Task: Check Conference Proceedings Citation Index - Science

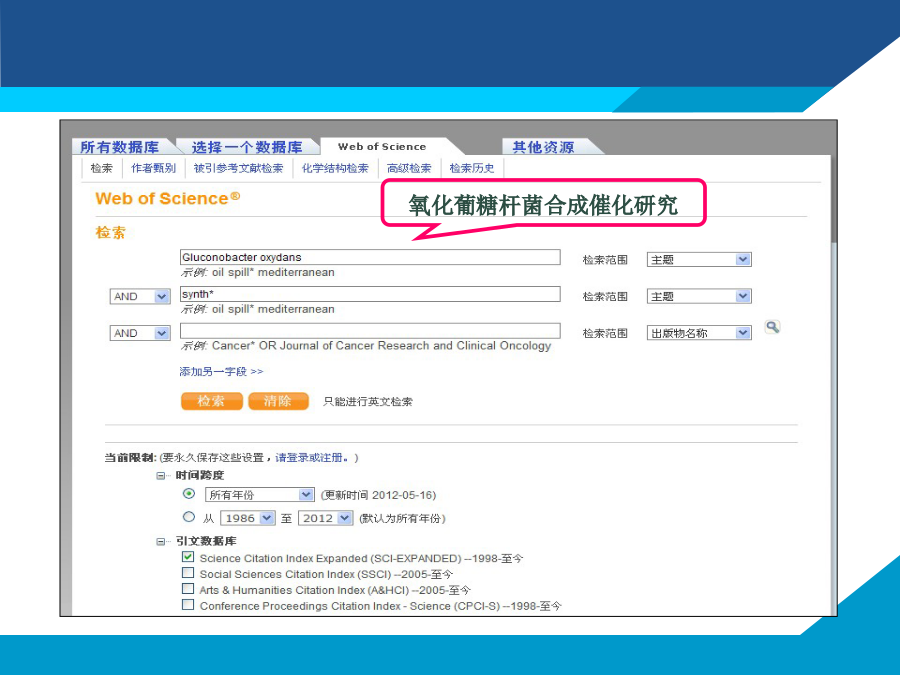Action: pyautogui.click(x=188, y=604)
